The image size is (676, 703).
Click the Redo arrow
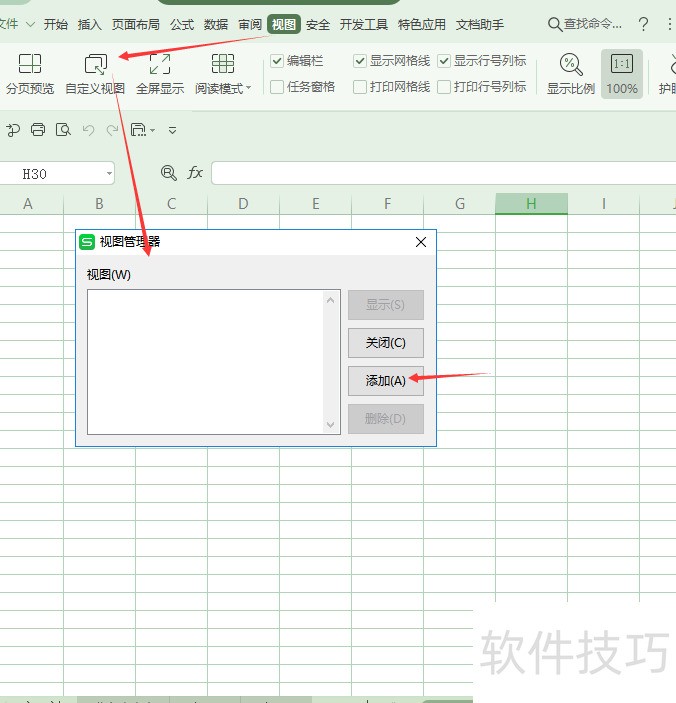click(112, 130)
